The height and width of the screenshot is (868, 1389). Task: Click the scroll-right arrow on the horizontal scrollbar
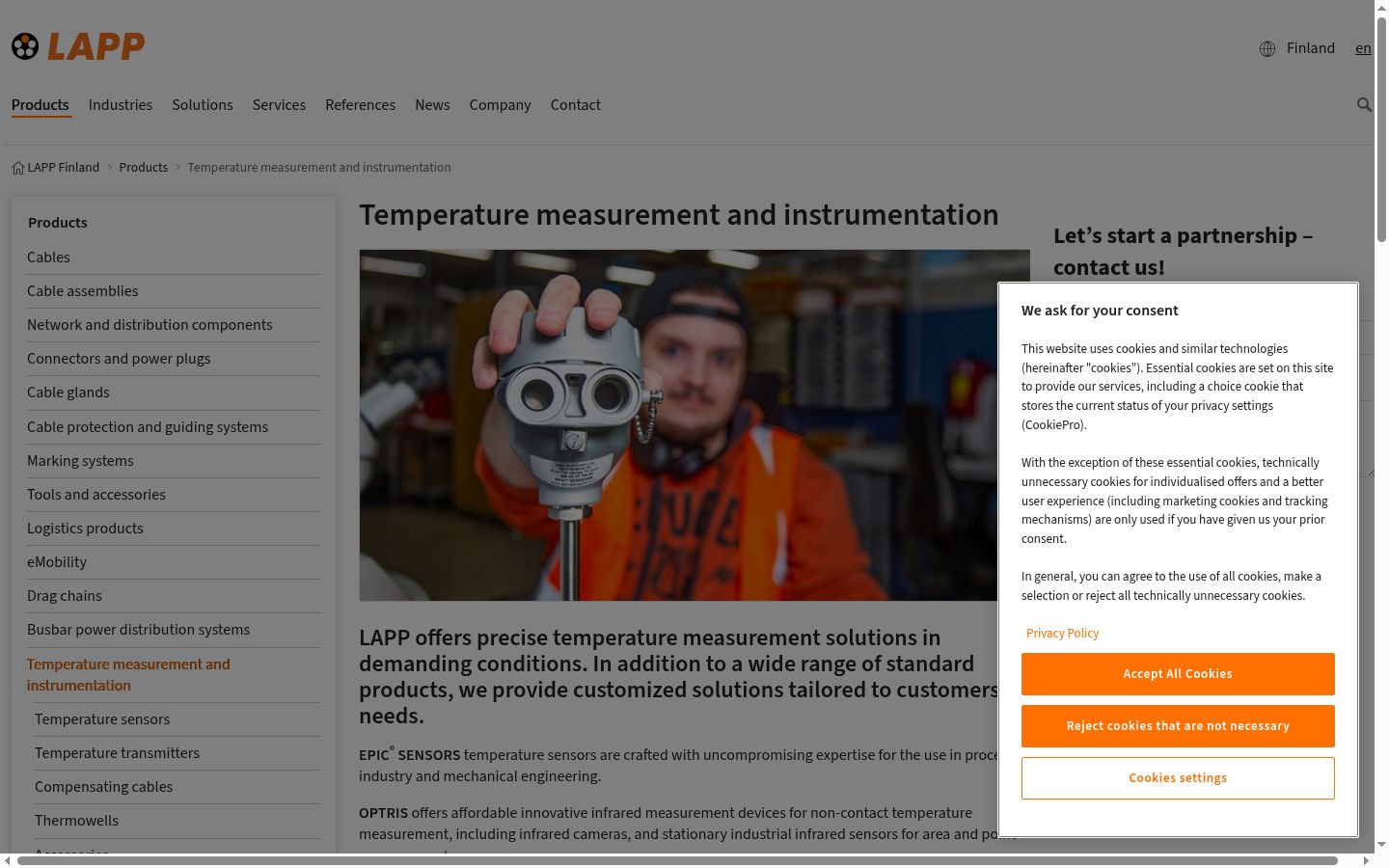(x=1366, y=860)
